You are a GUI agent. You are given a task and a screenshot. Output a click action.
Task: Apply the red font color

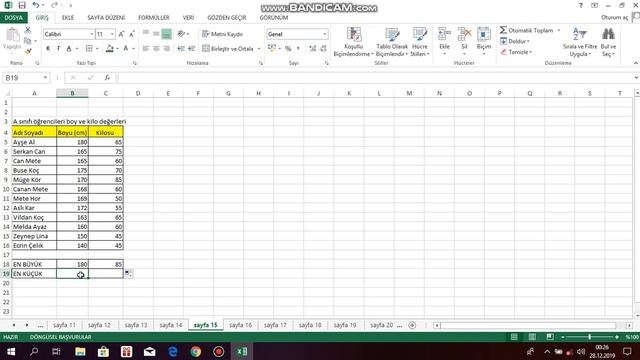tap(126, 49)
